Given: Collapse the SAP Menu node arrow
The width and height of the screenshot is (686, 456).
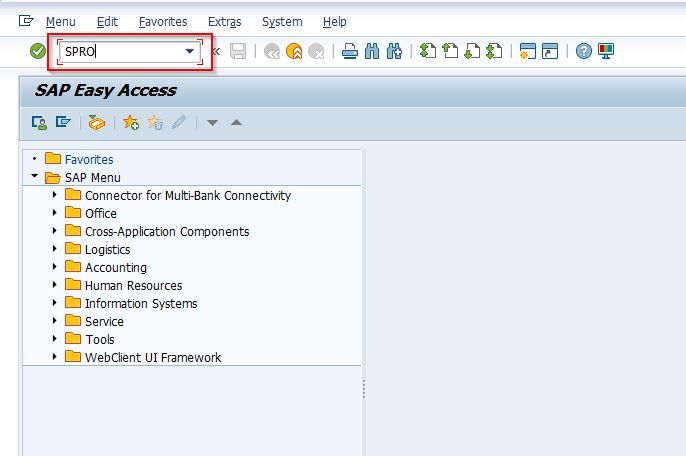Looking at the screenshot, I should [35, 176].
